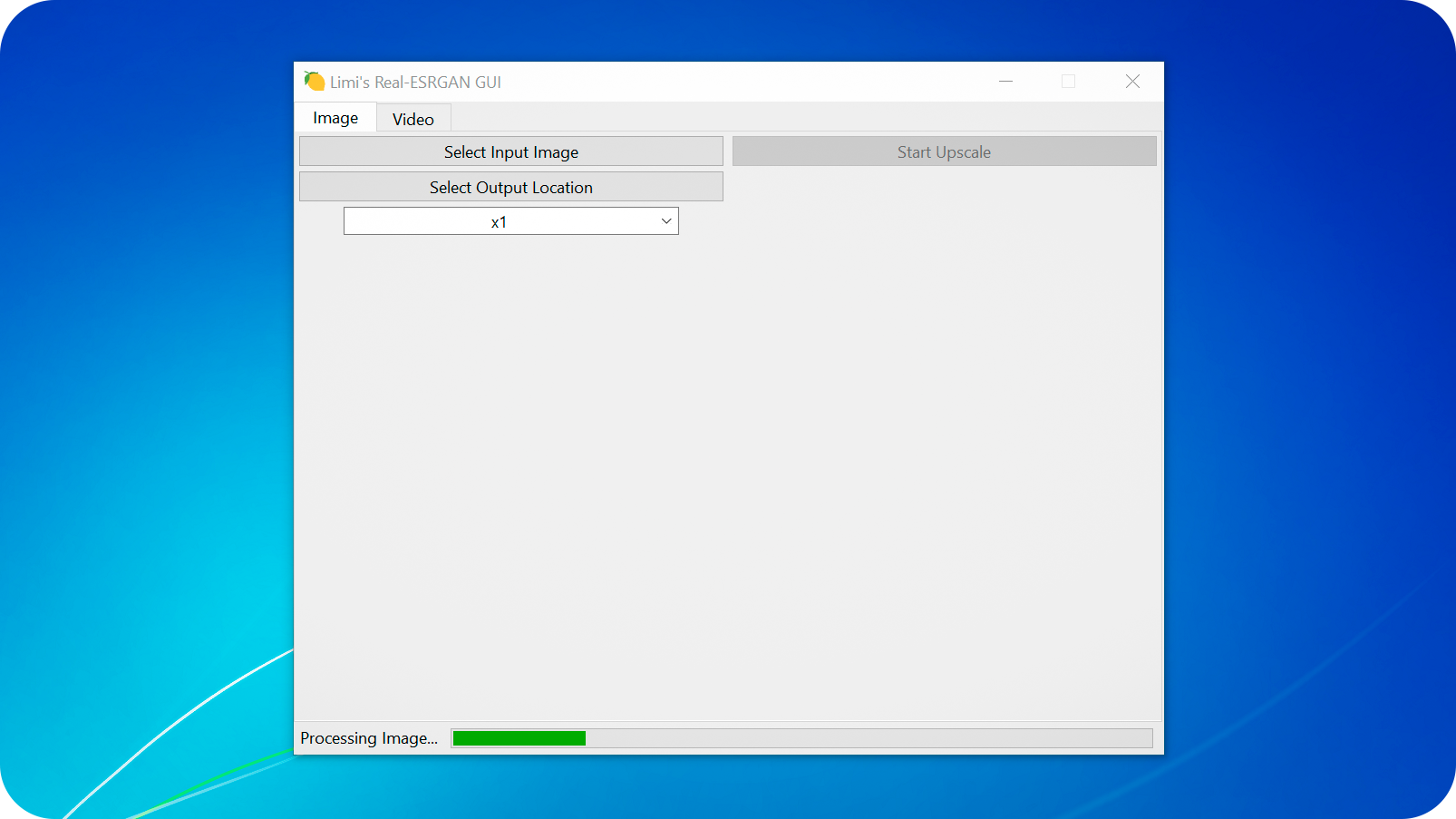The image size is (1456, 819).
Task: Click the Select Input Image button
Action: (x=510, y=151)
